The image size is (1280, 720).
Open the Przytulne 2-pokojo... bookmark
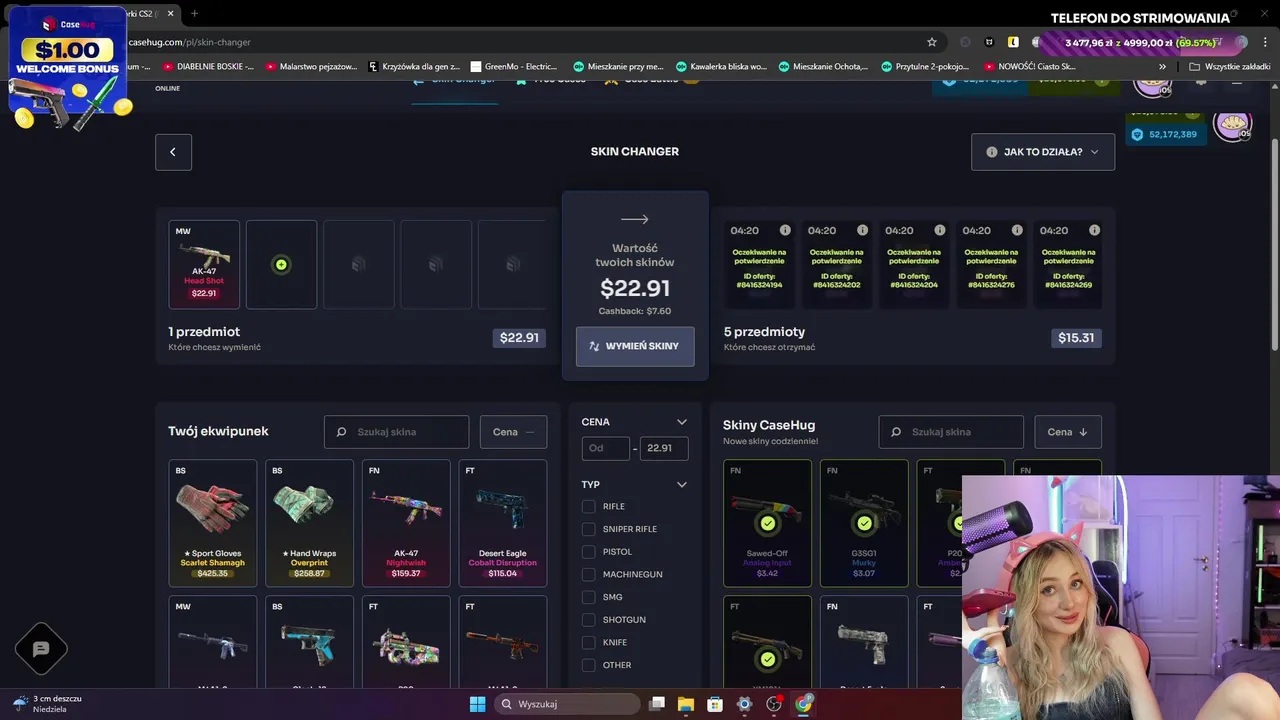(x=925, y=67)
